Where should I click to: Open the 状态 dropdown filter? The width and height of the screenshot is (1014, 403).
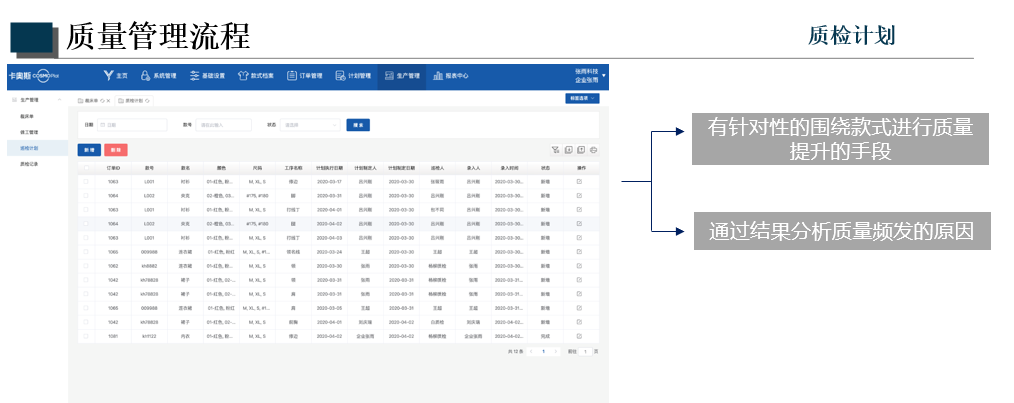click(309, 125)
